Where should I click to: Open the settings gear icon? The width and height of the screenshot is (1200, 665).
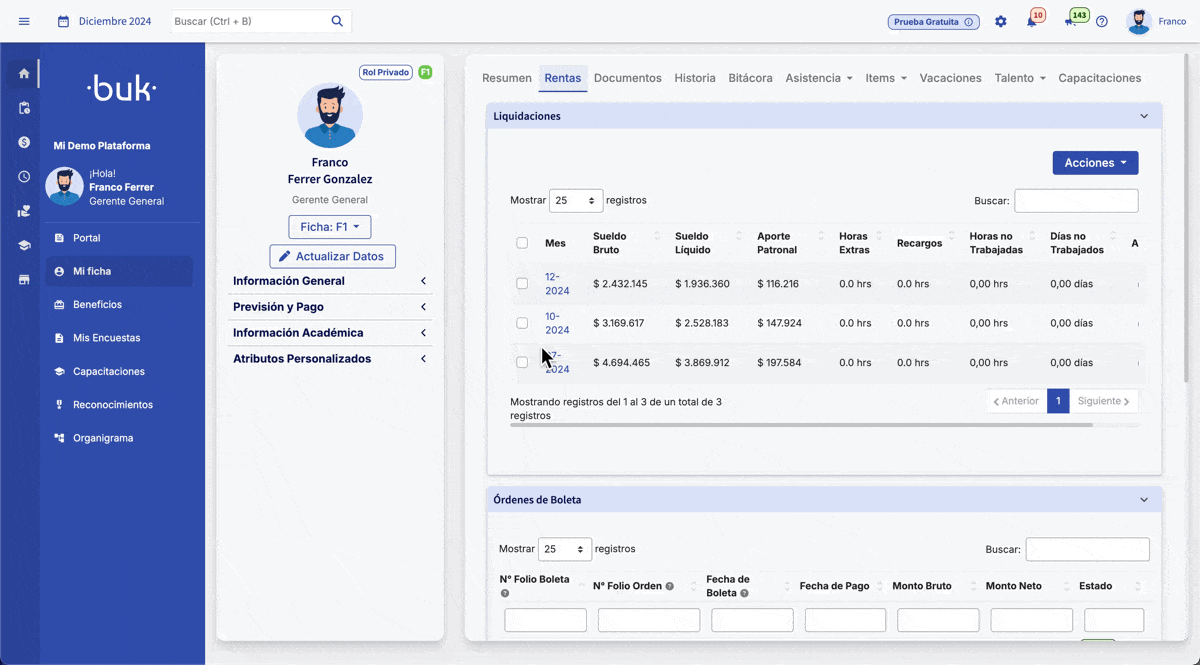point(1001,21)
